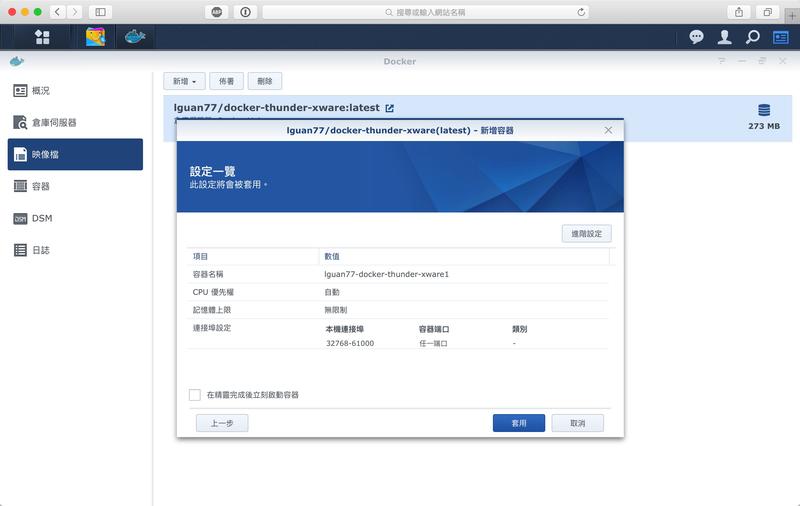Close the 新增容器 dialog
800x506 pixels.
point(608,130)
